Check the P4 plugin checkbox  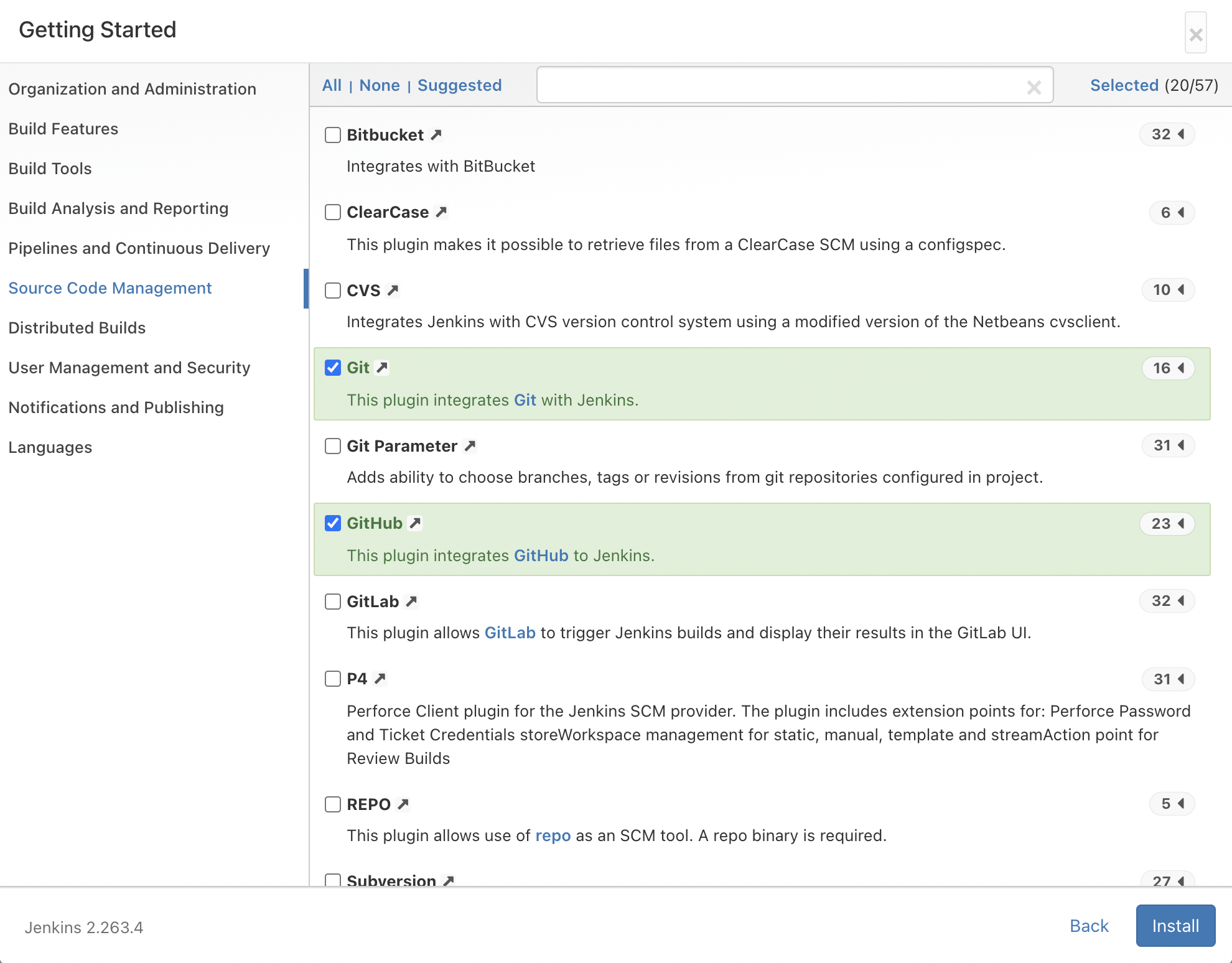click(333, 678)
